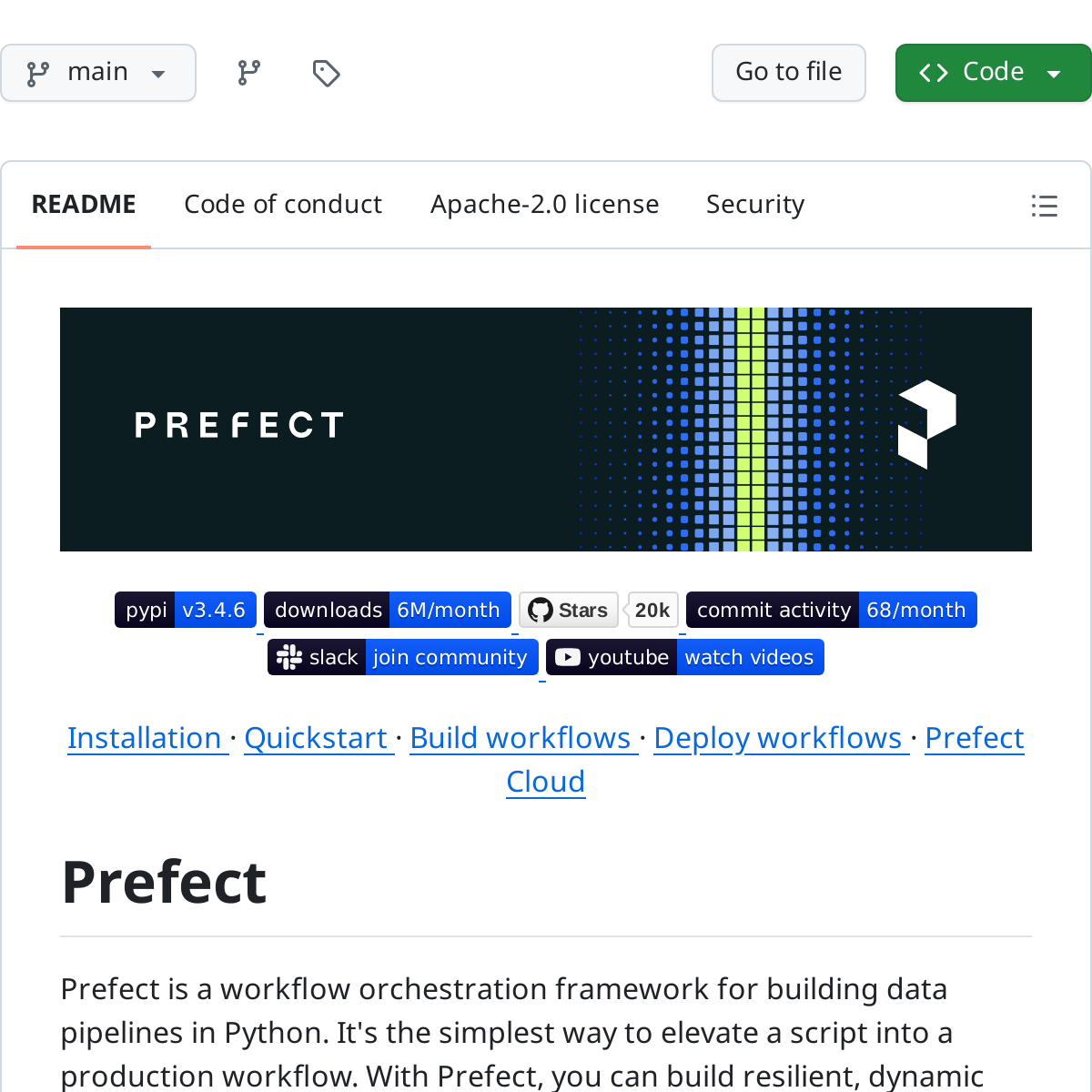
Task: Click the branches icon next to branch selector
Action: pos(248,71)
